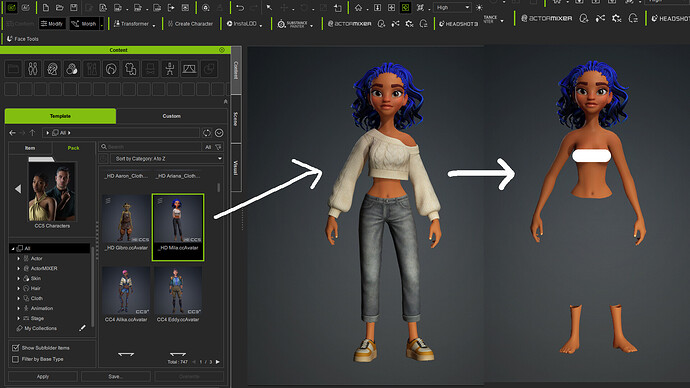Open the Scene side tab

pyautogui.click(x=235, y=119)
